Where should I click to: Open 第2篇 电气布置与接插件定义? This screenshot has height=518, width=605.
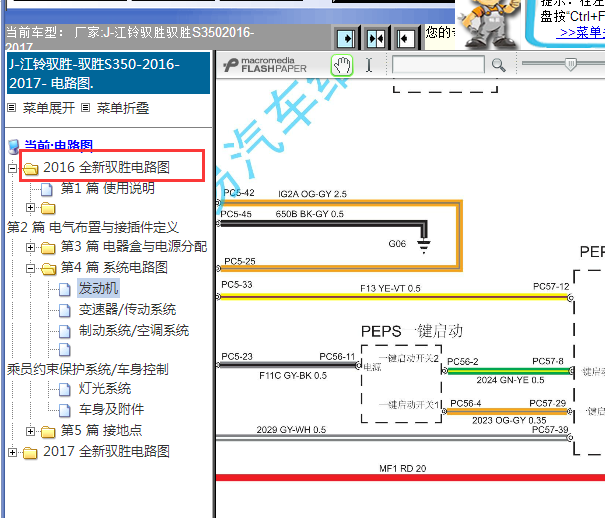(x=93, y=227)
